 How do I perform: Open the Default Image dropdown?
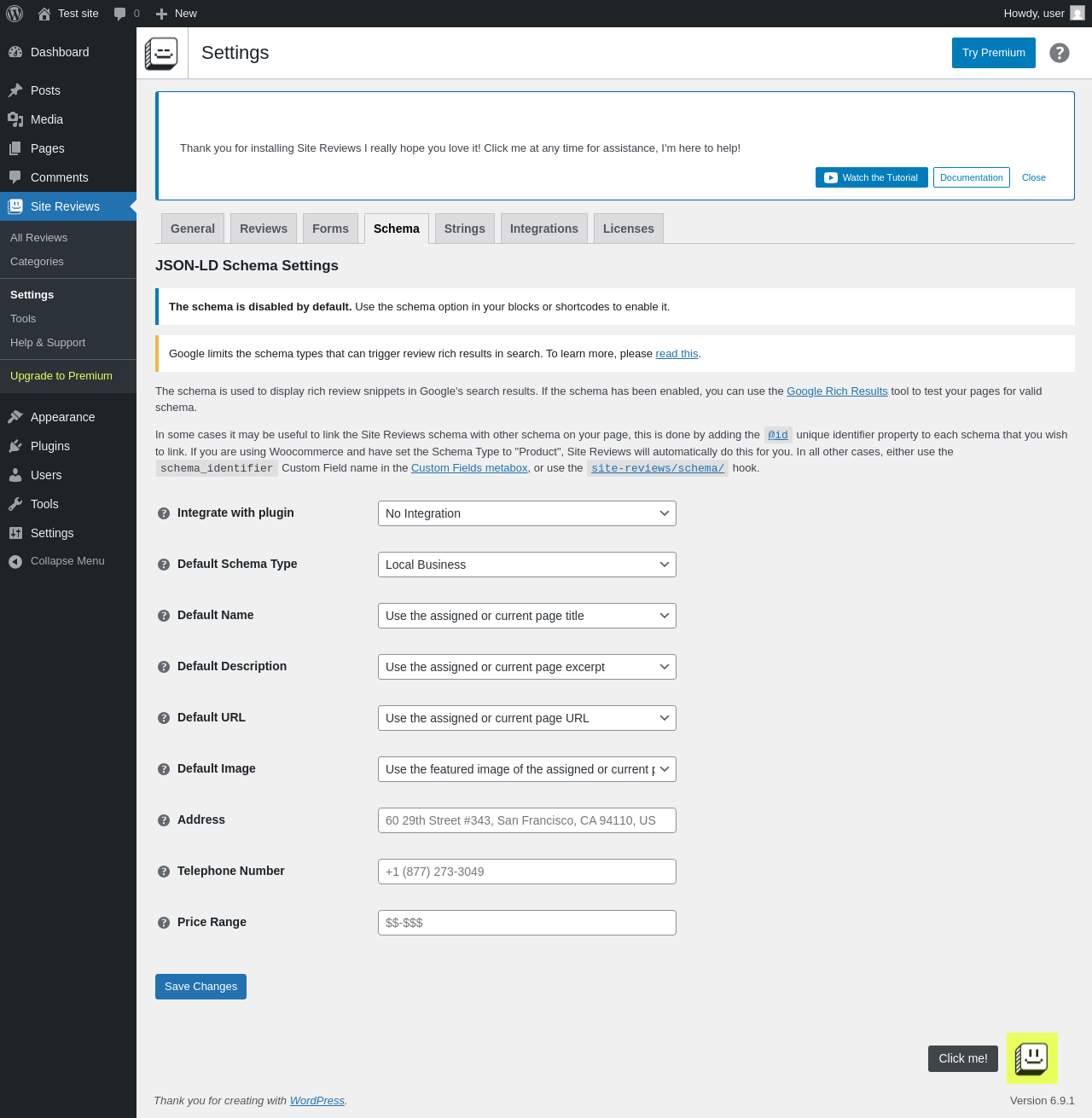(527, 769)
